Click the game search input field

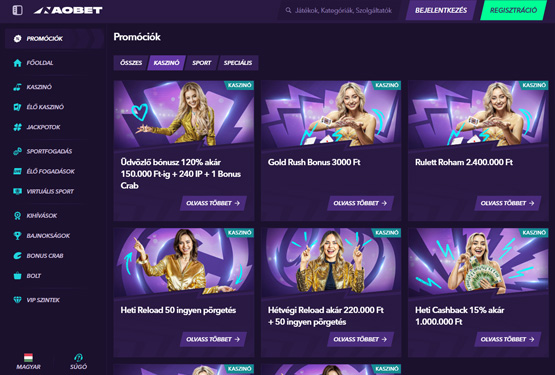point(339,10)
